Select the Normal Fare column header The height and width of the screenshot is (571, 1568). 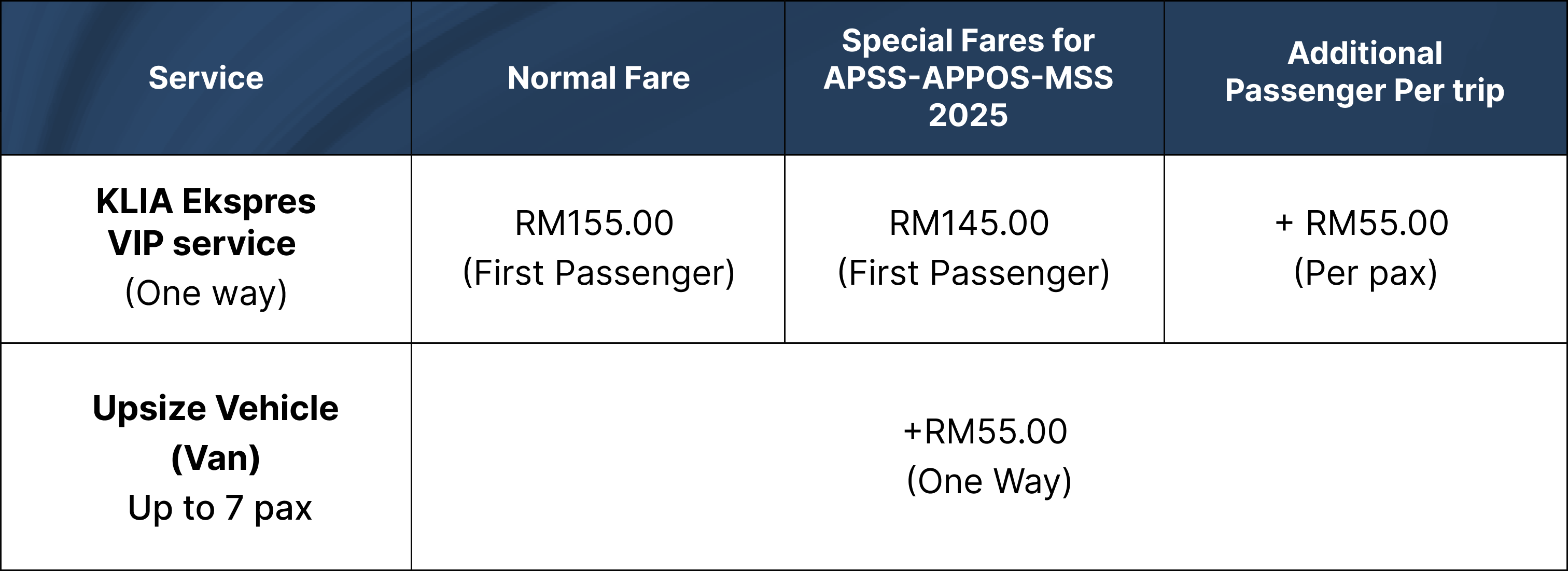pyautogui.click(x=598, y=78)
